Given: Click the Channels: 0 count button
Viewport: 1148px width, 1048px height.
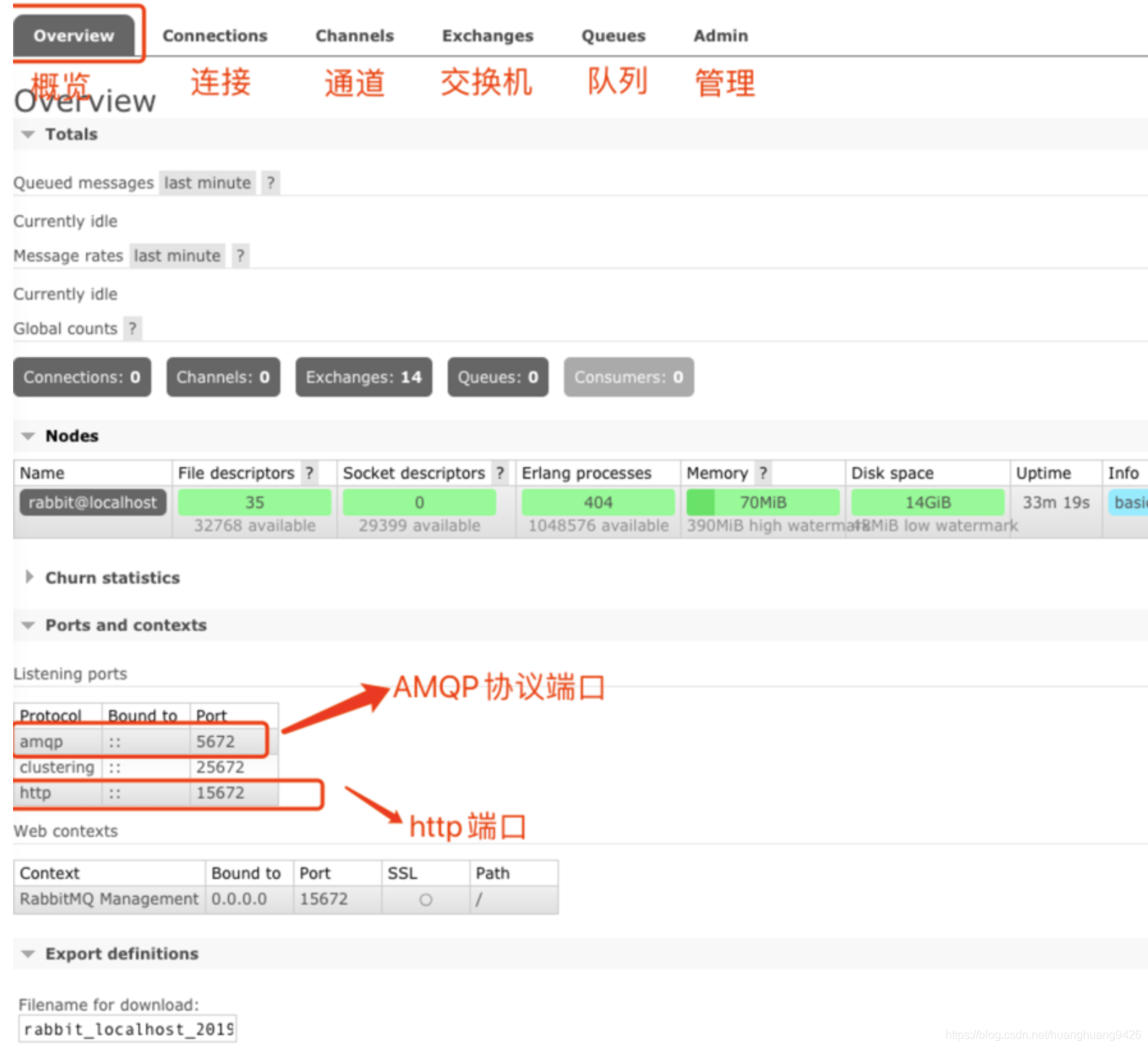Looking at the screenshot, I should pyautogui.click(x=223, y=377).
